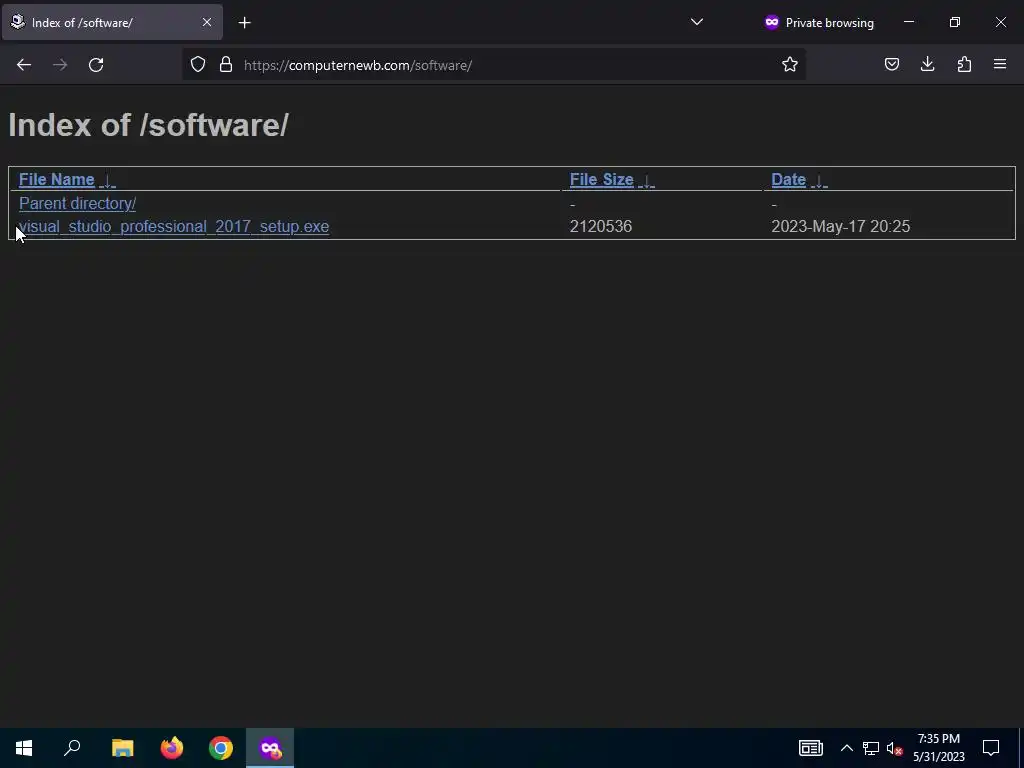Save page to Pocket

(892, 65)
